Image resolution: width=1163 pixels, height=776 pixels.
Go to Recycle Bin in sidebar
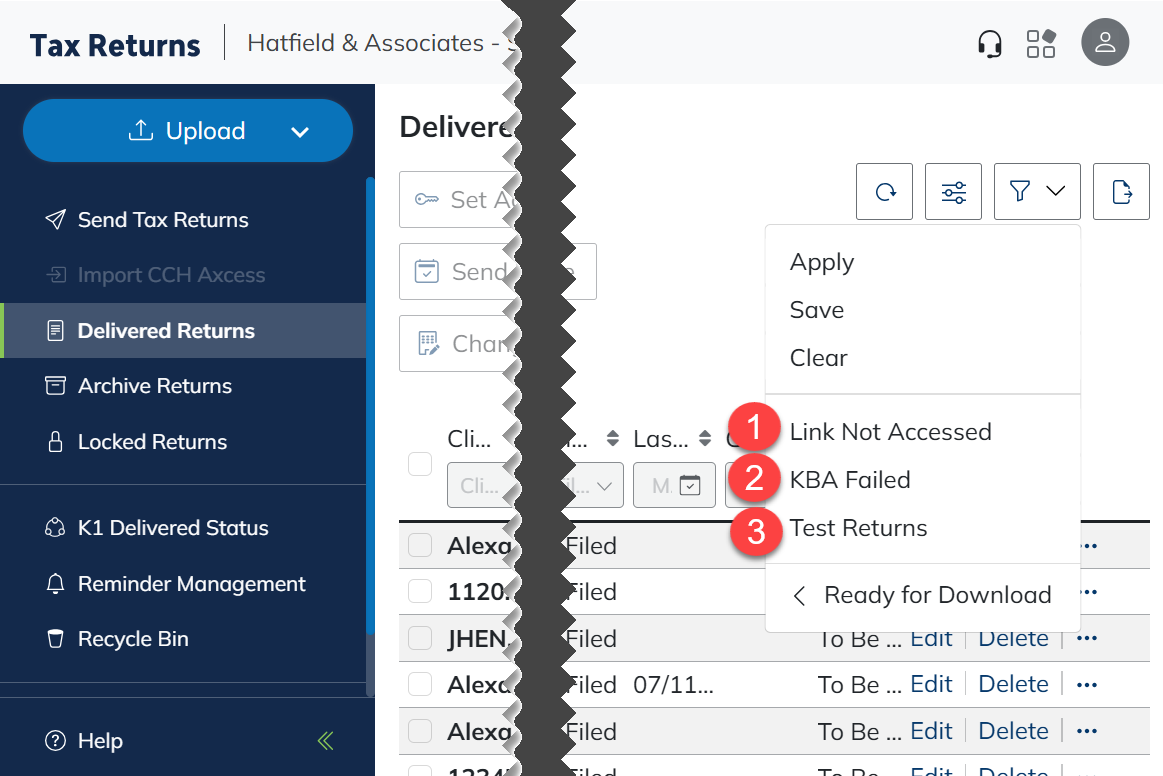pyautogui.click(x=133, y=639)
